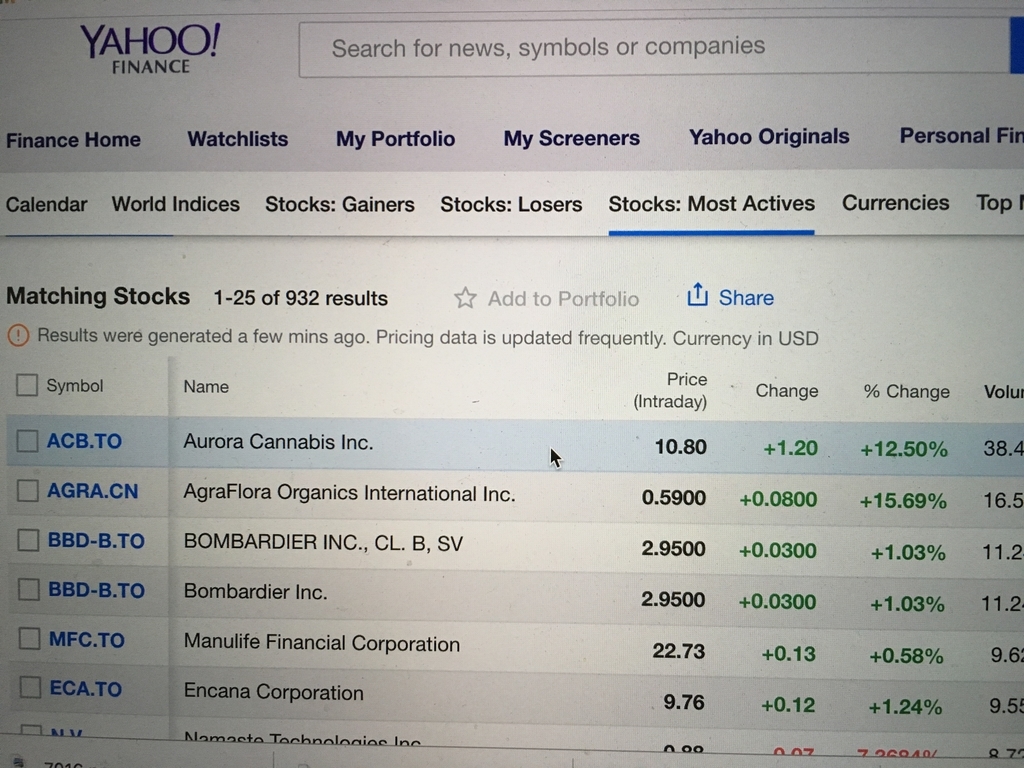Check the BOMBARDIER INC., CL. B, SV row checkbox

29,540
